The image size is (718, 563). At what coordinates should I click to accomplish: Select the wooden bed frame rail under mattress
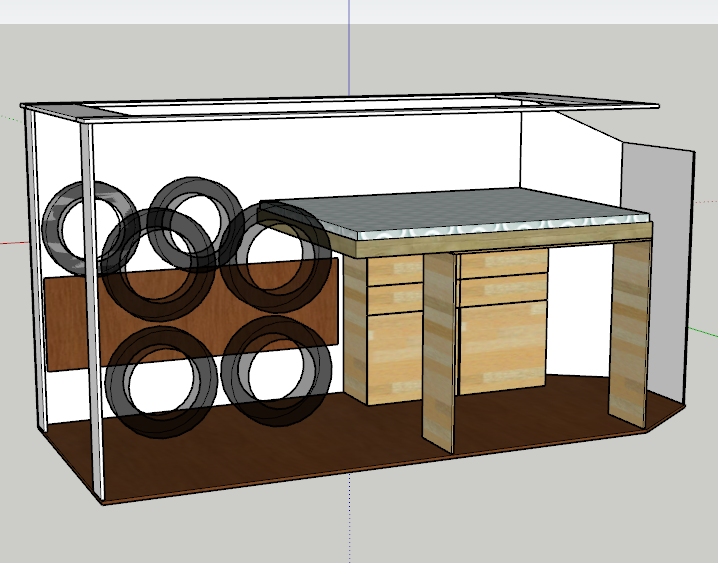click(504, 242)
